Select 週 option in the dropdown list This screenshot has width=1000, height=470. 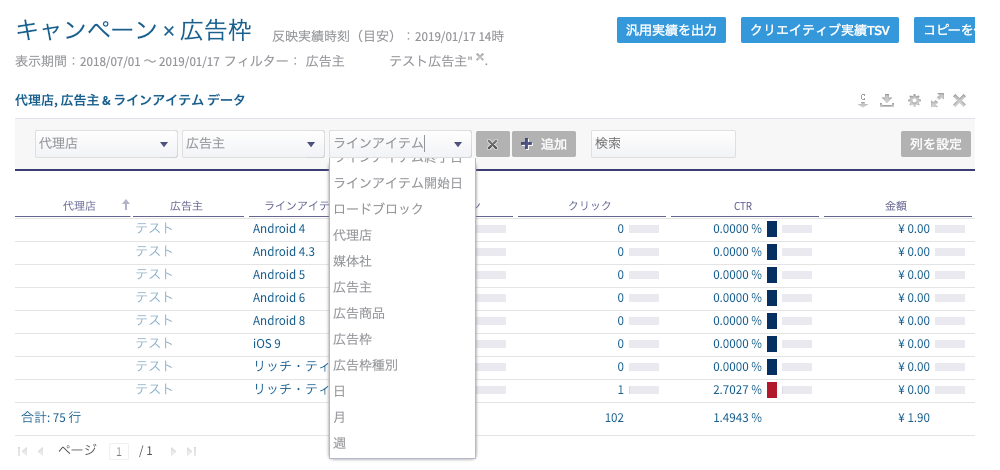402,443
